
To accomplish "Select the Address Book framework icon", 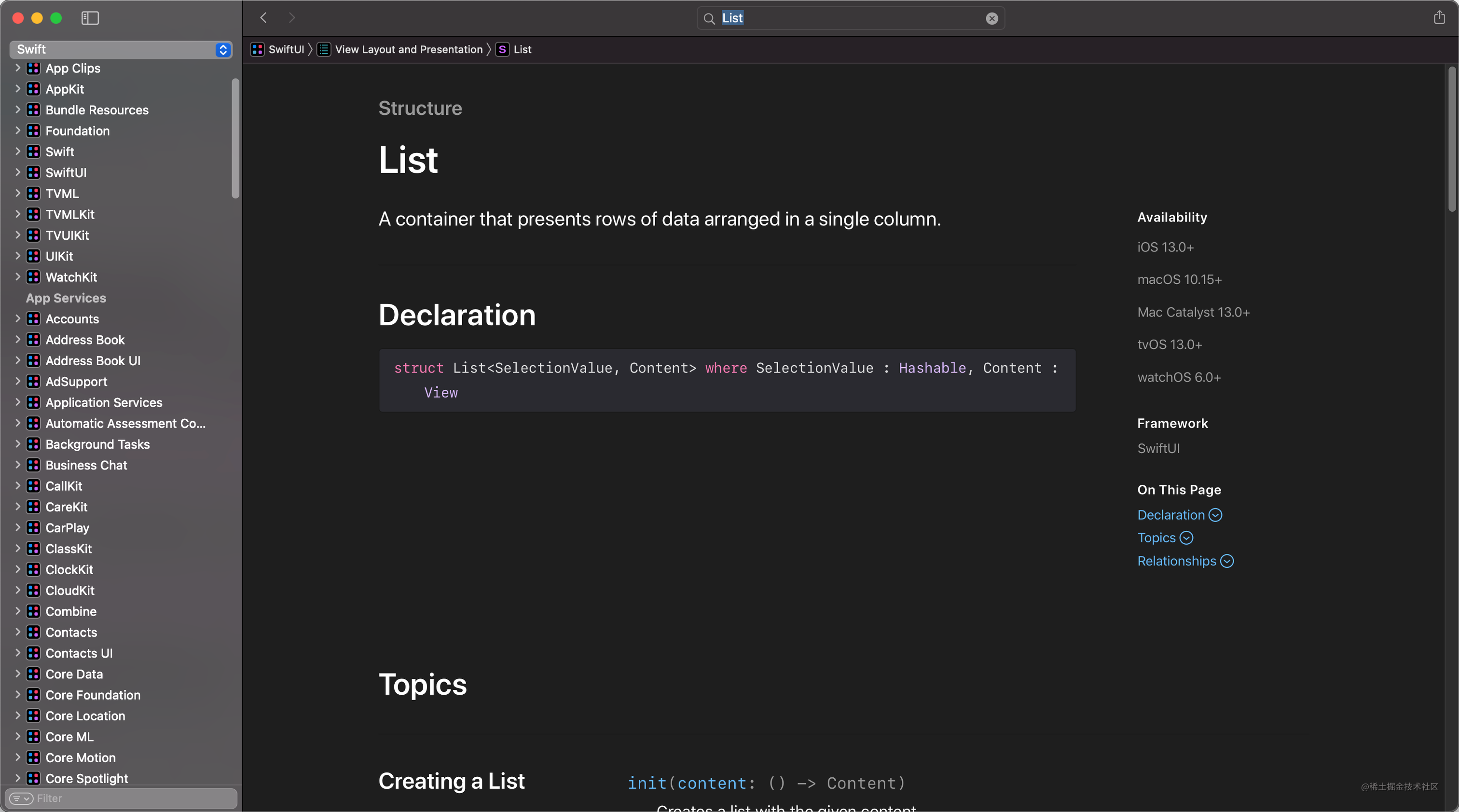I will 33,340.
